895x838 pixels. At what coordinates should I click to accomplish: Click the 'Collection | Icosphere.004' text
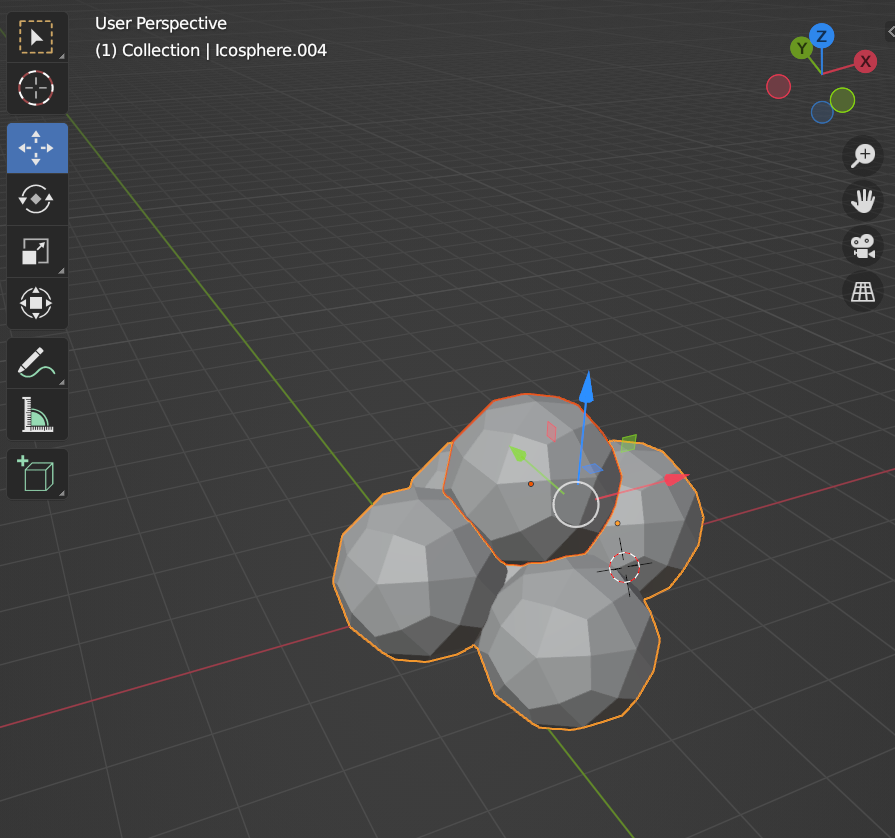(x=224, y=50)
